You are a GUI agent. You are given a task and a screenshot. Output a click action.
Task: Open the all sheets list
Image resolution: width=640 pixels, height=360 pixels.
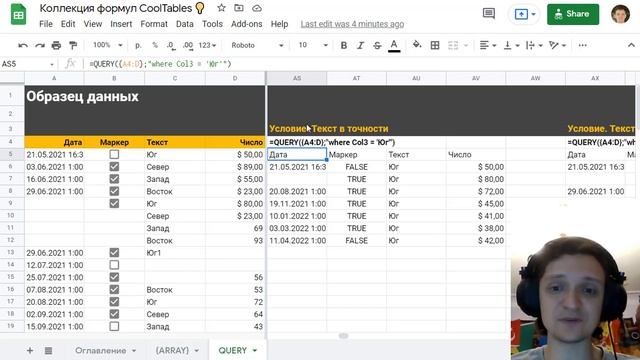[48, 350]
